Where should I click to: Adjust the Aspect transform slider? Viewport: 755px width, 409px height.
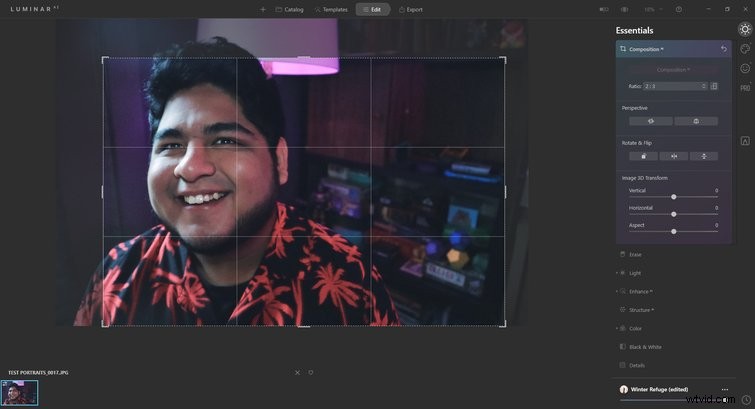(674, 232)
